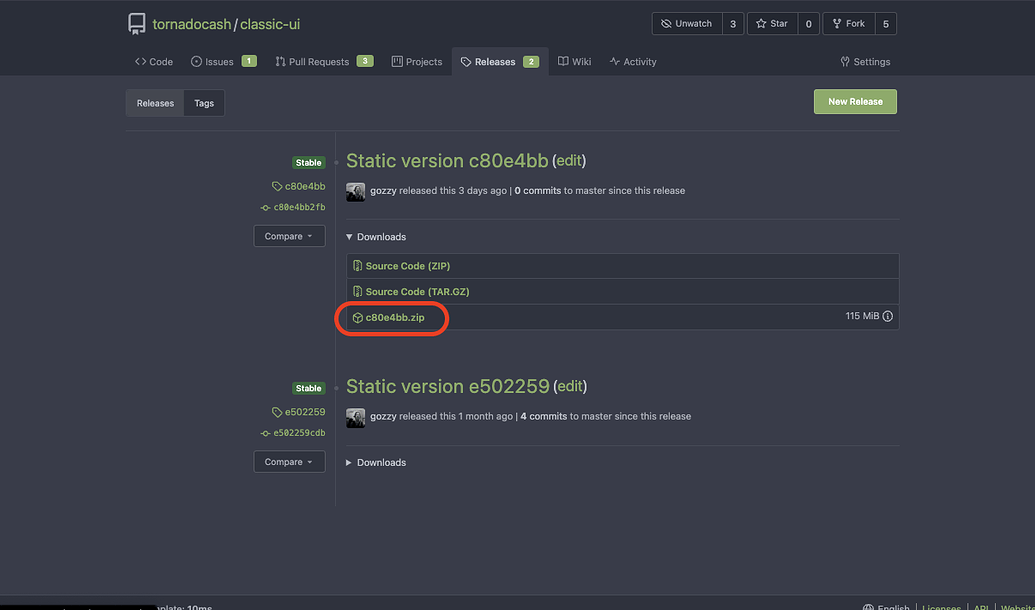Click the c80e4bb tag icon link
This screenshot has width=1035, height=610.
click(299, 186)
